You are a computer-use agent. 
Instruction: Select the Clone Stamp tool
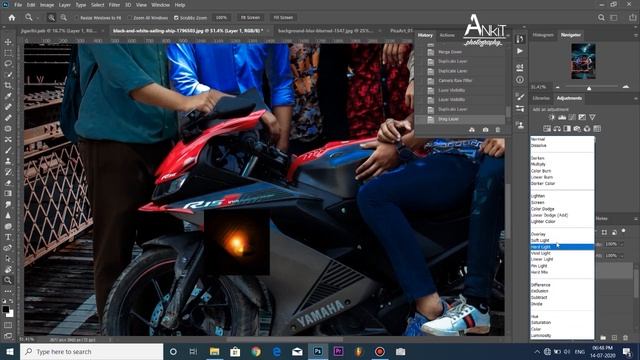click(8, 161)
